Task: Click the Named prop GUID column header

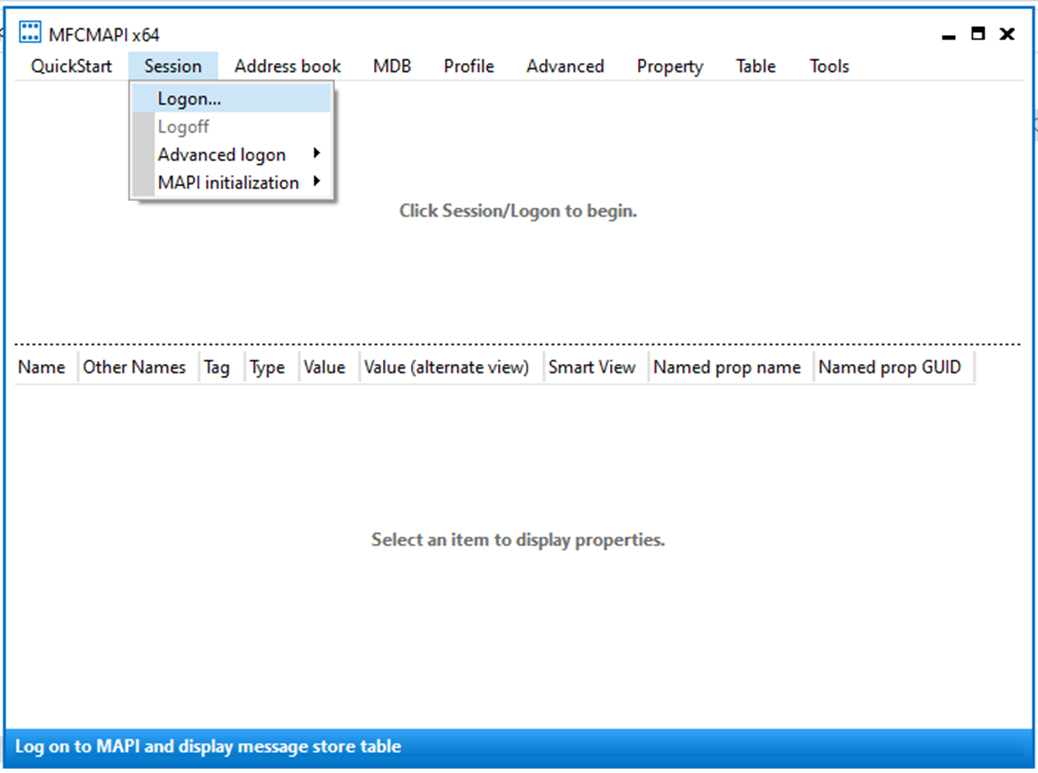Action: (x=893, y=367)
